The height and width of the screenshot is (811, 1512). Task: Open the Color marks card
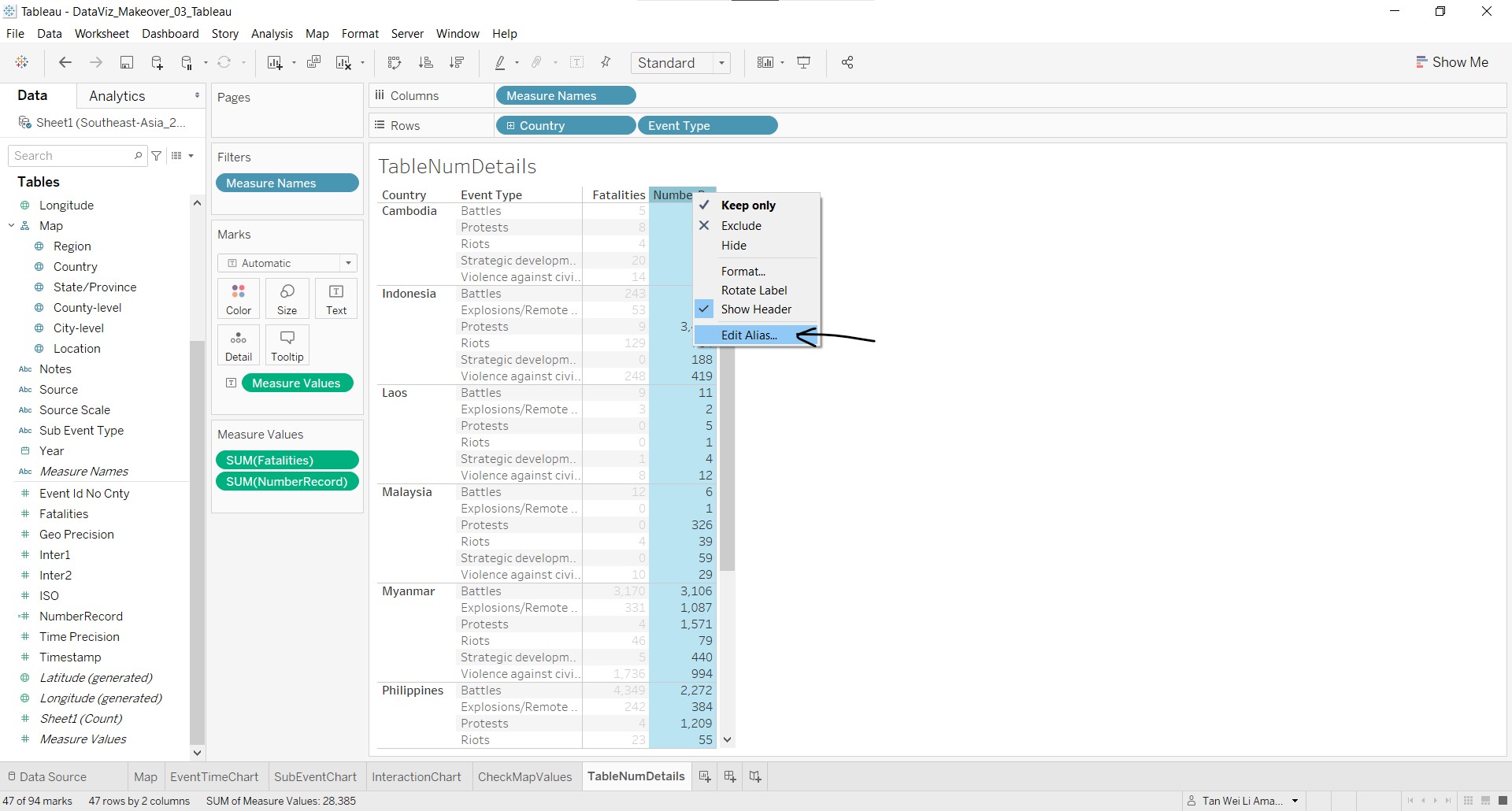239,299
